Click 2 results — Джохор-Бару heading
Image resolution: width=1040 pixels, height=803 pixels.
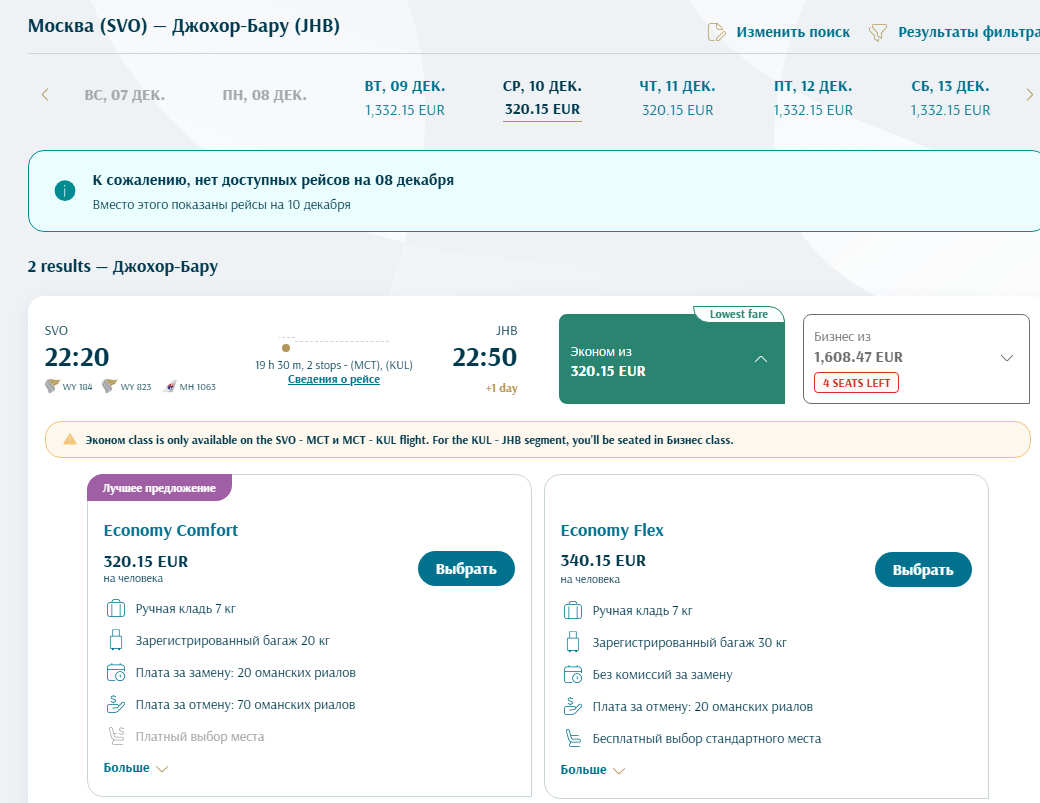[x=123, y=266]
